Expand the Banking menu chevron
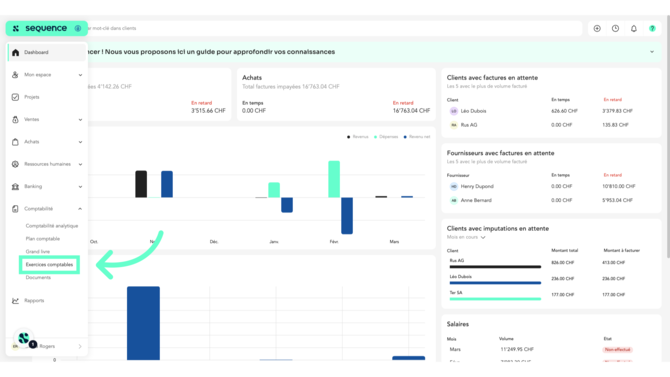670x377 pixels. pyautogui.click(x=80, y=187)
